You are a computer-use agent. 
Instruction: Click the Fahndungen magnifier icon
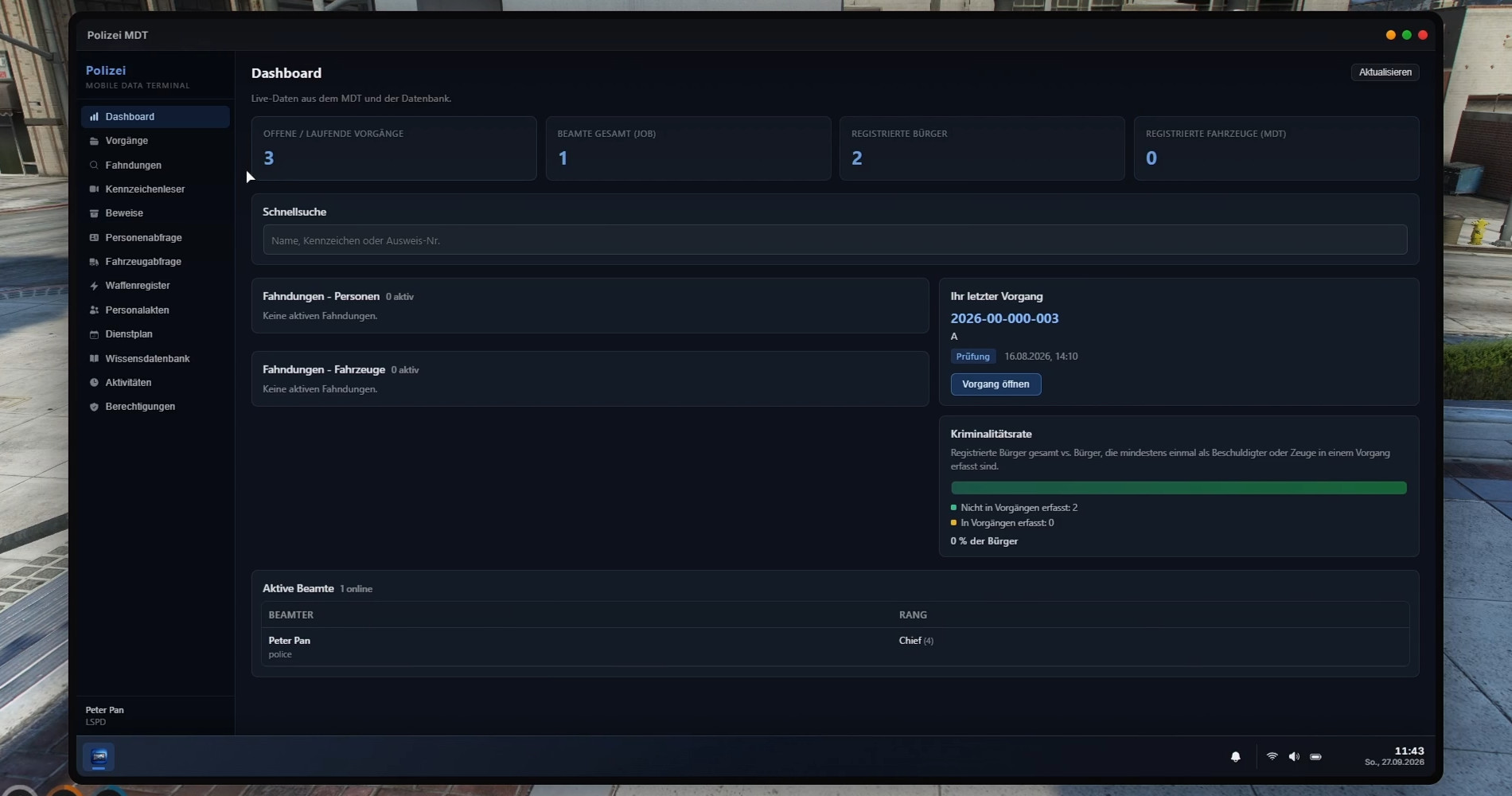[x=94, y=166]
